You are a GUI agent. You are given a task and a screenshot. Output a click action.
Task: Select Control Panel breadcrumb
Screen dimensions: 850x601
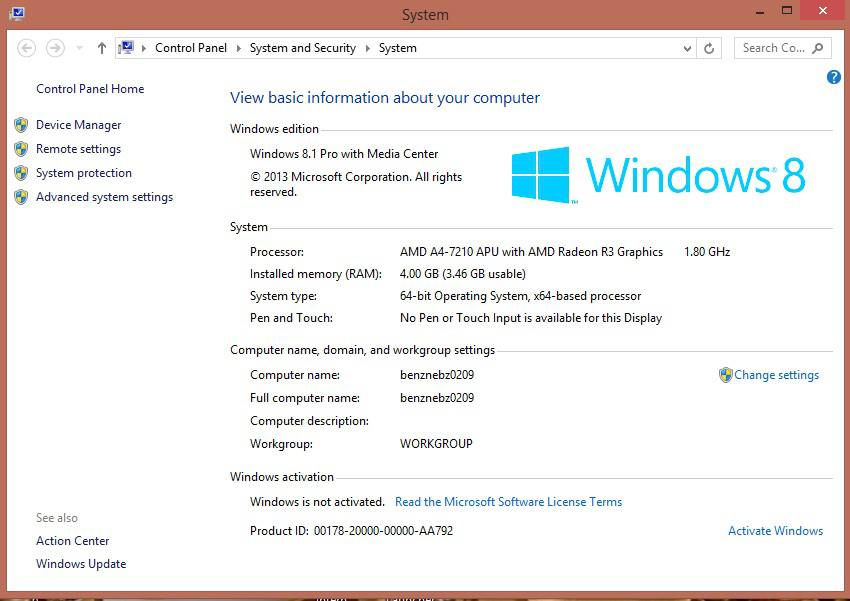(x=191, y=48)
